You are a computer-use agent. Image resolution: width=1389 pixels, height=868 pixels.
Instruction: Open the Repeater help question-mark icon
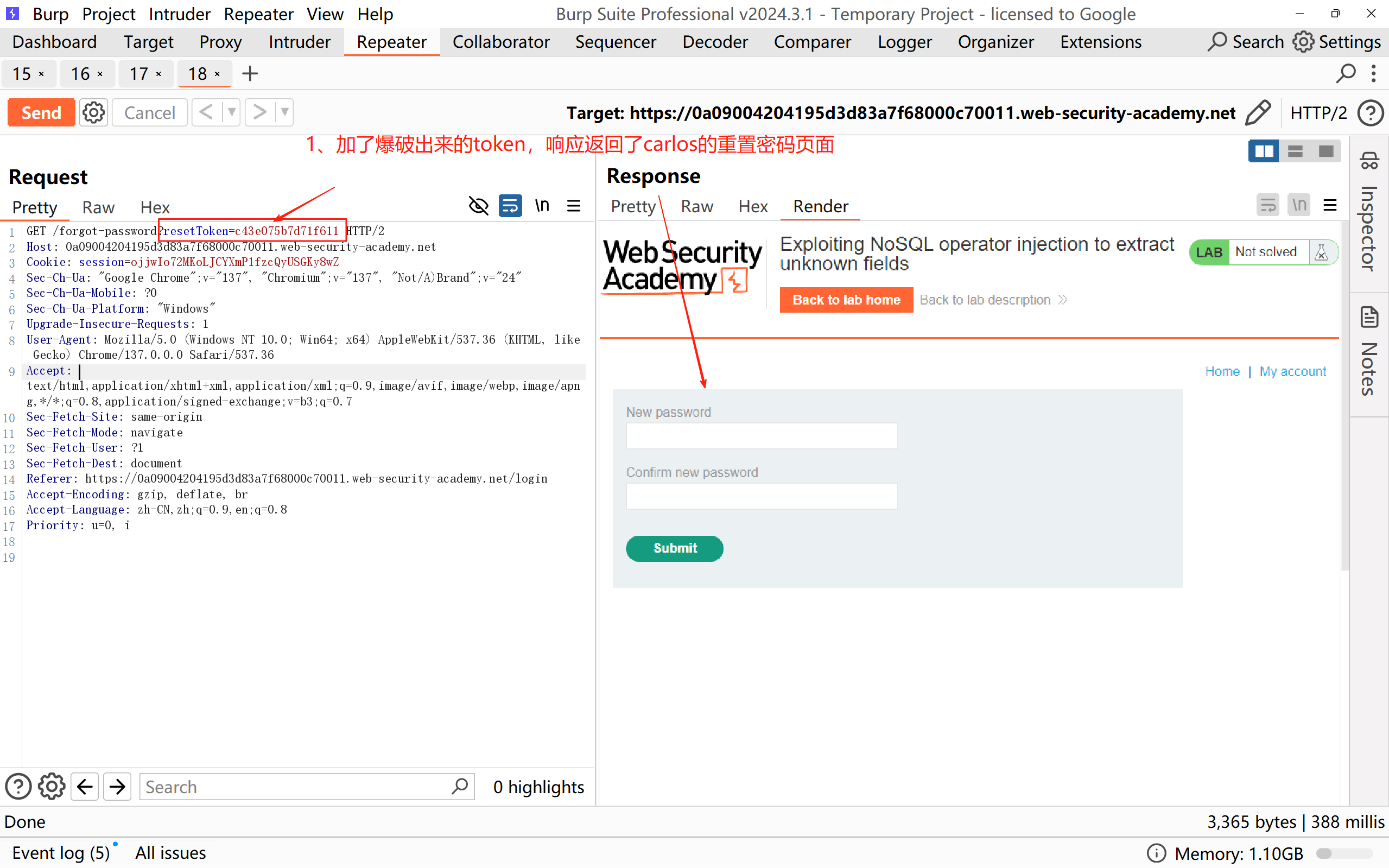pyautogui.click(x=1370, y=112)
